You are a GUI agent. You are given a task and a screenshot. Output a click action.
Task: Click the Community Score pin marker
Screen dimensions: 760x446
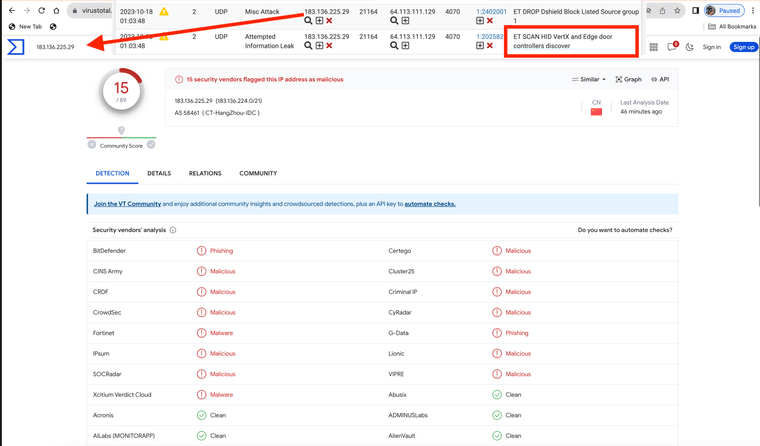point(121,130)
